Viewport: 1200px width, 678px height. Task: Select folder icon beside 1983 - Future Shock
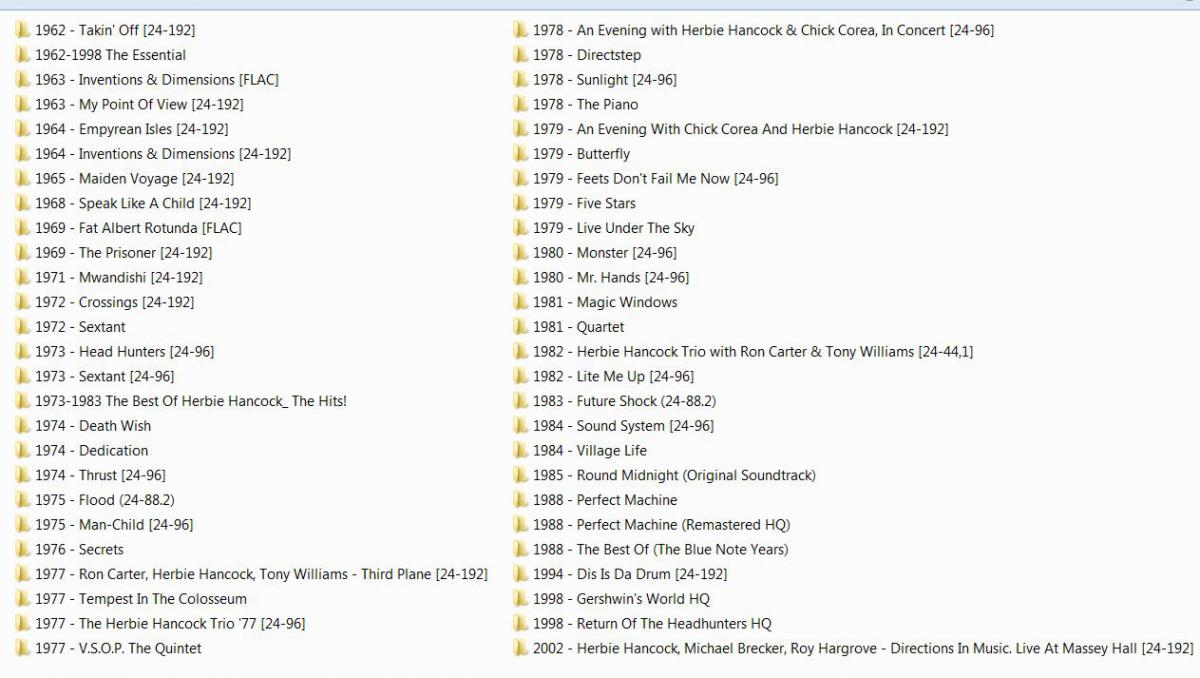tap(520, 401)
